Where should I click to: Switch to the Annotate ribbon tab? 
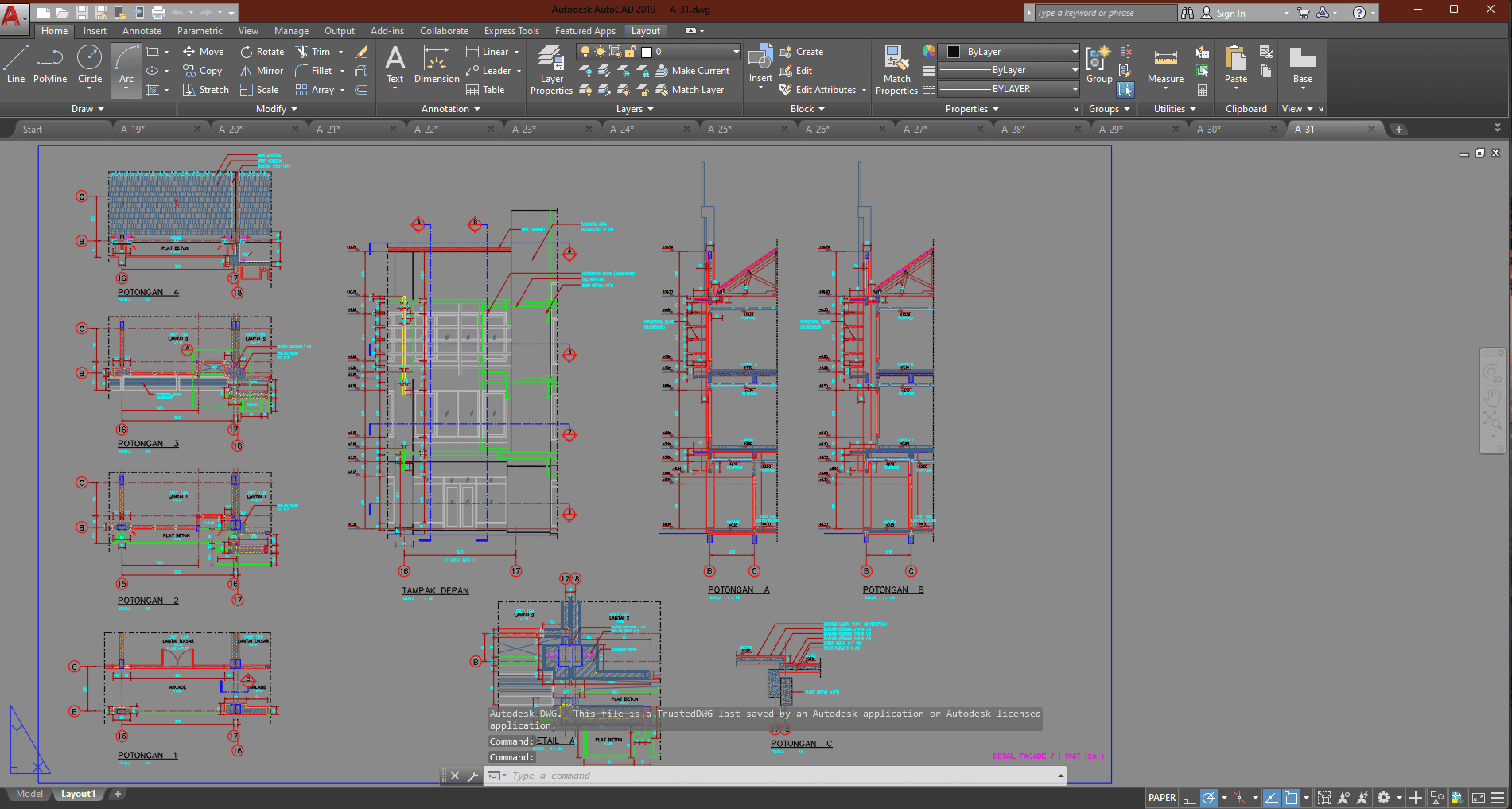coord(142,30)
